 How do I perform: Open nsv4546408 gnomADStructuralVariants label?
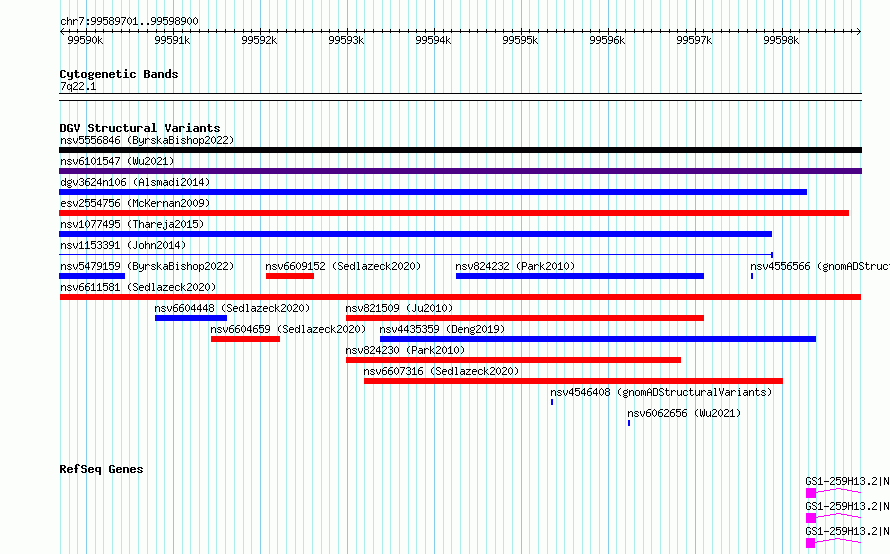tap(661, 392)
